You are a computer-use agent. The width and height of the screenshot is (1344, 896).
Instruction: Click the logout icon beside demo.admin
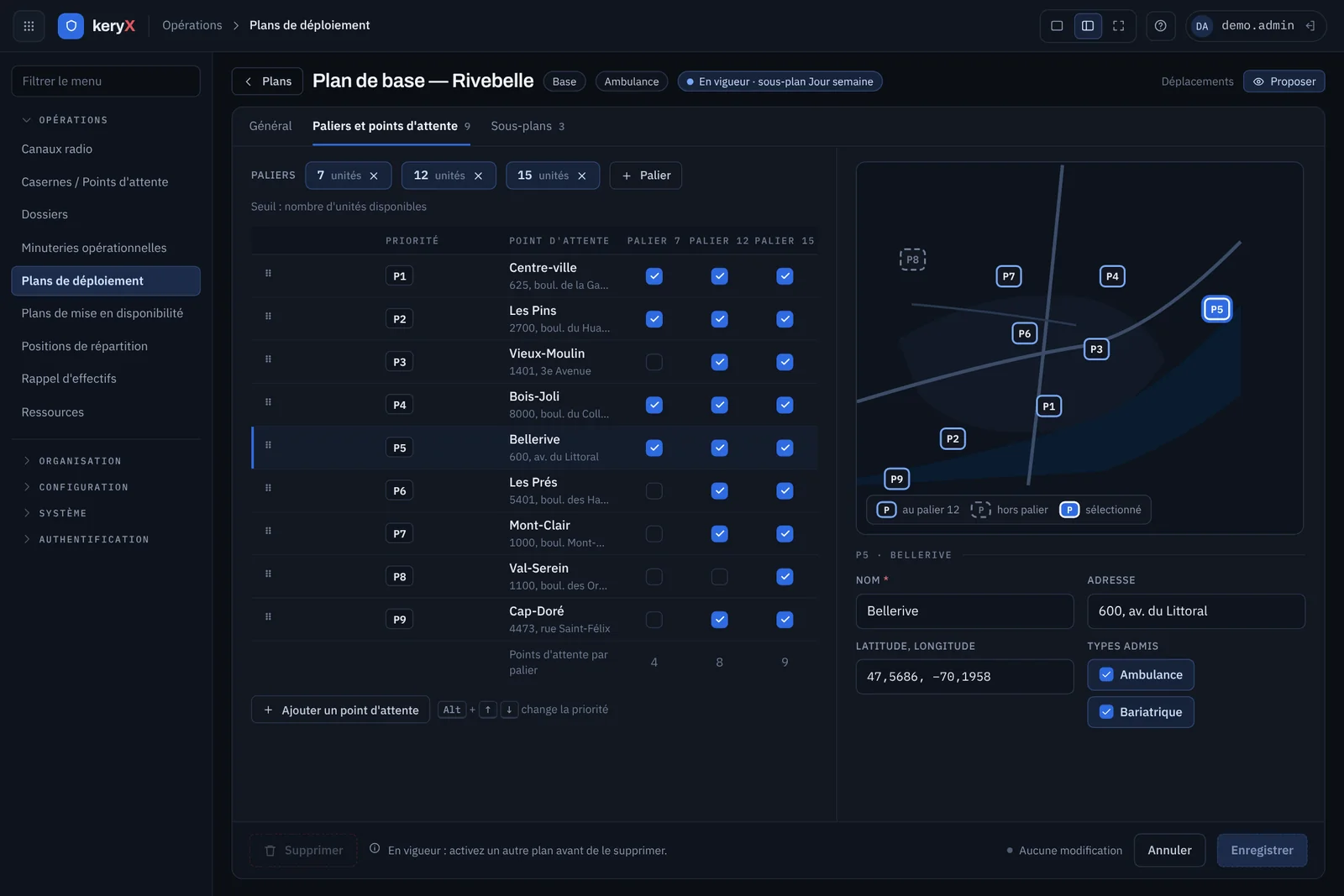[x=1310, y=26]
